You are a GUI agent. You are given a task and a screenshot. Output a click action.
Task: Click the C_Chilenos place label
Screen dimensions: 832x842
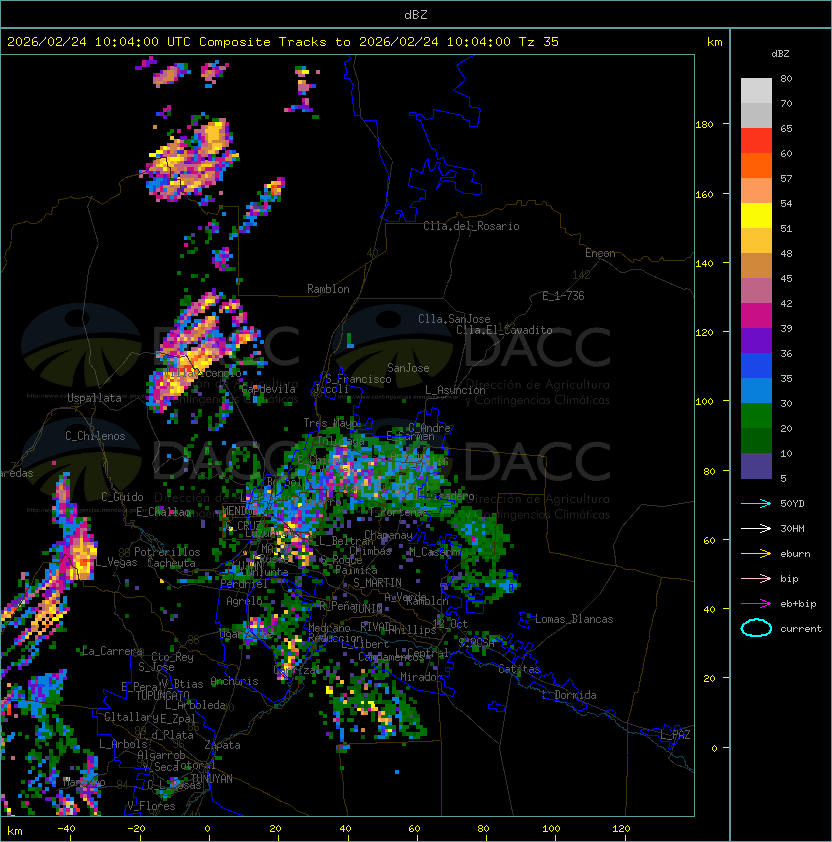tap(95, 436)
